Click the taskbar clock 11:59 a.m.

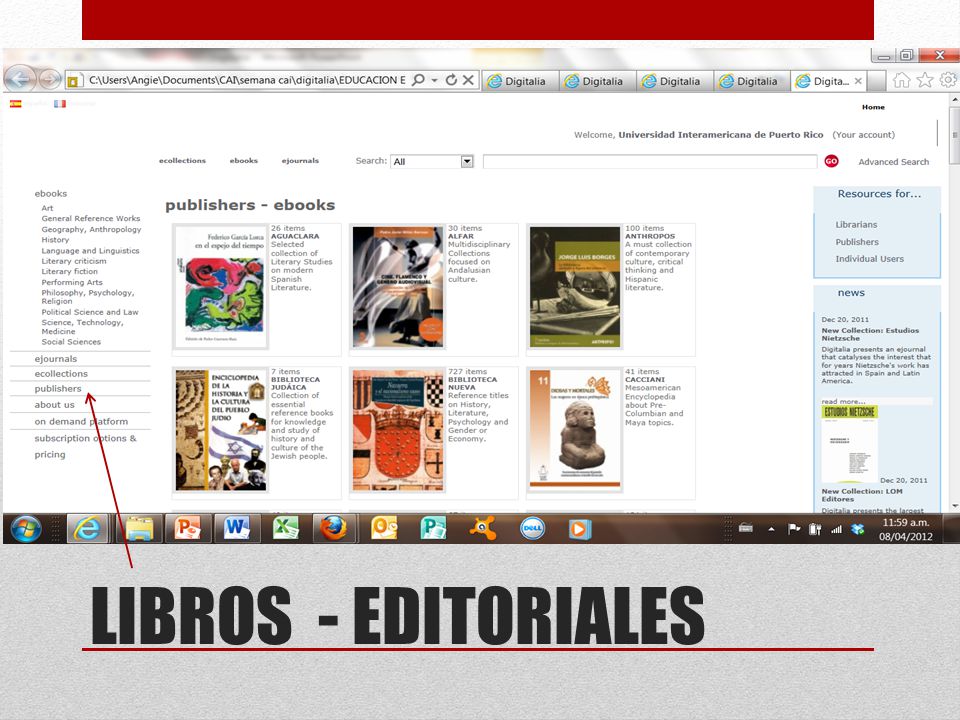click(x=906, y=523)
